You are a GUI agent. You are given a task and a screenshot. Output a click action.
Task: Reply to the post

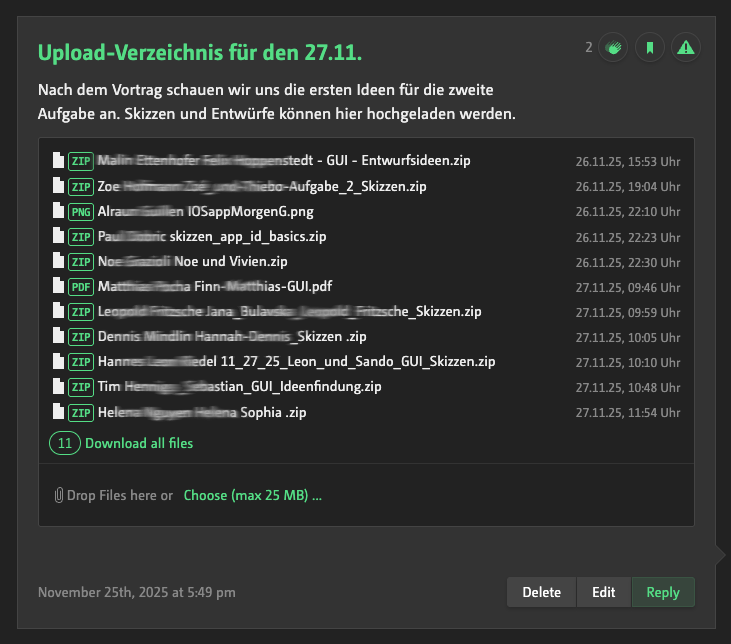click(663, 592)
